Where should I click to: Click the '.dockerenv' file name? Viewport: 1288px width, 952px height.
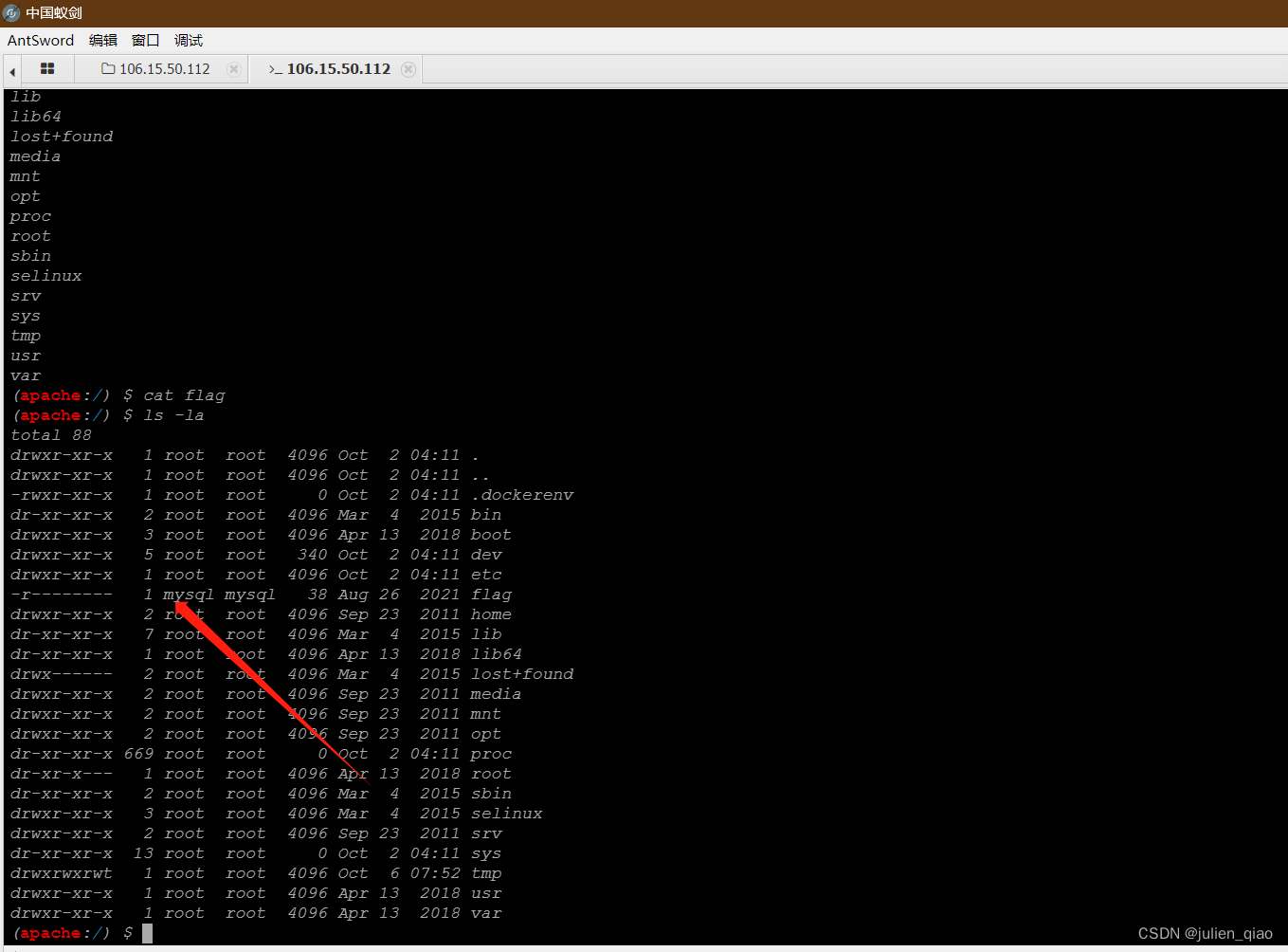click(x=522, y=495)
